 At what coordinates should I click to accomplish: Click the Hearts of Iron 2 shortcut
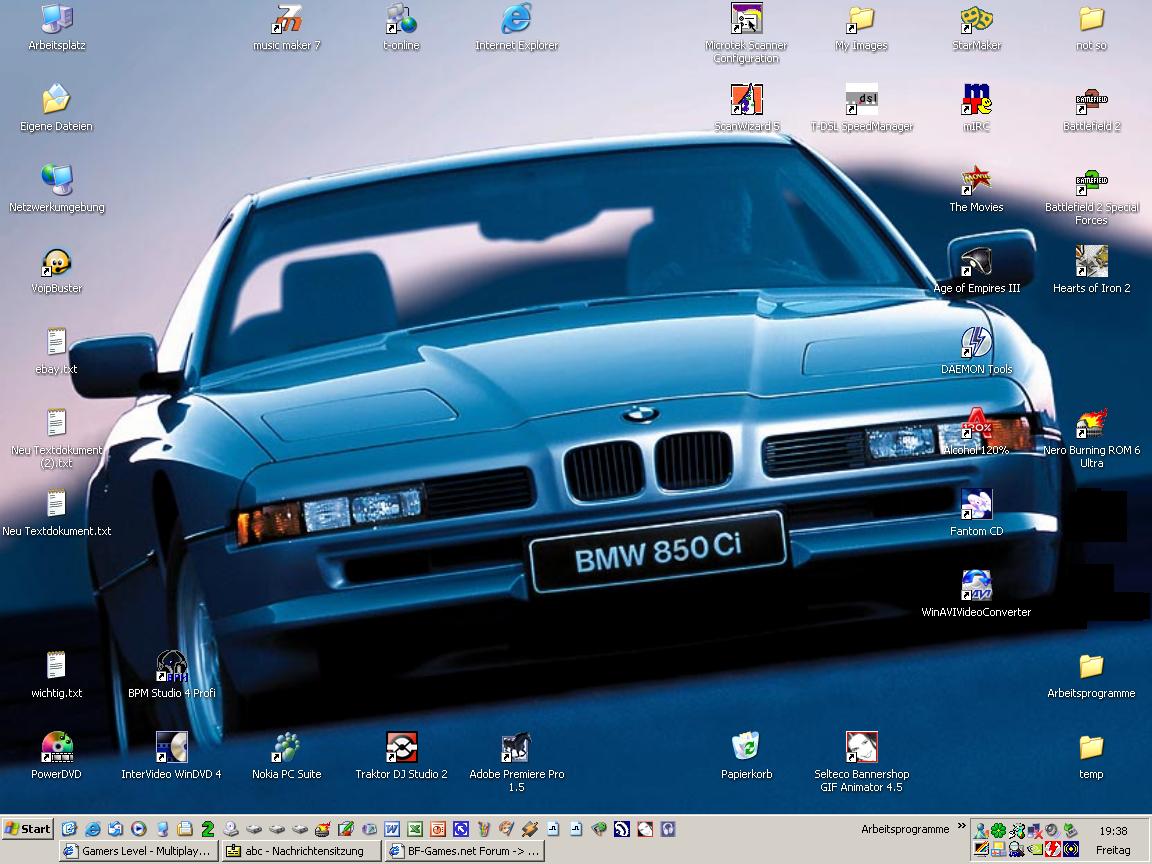[1091, 264]
